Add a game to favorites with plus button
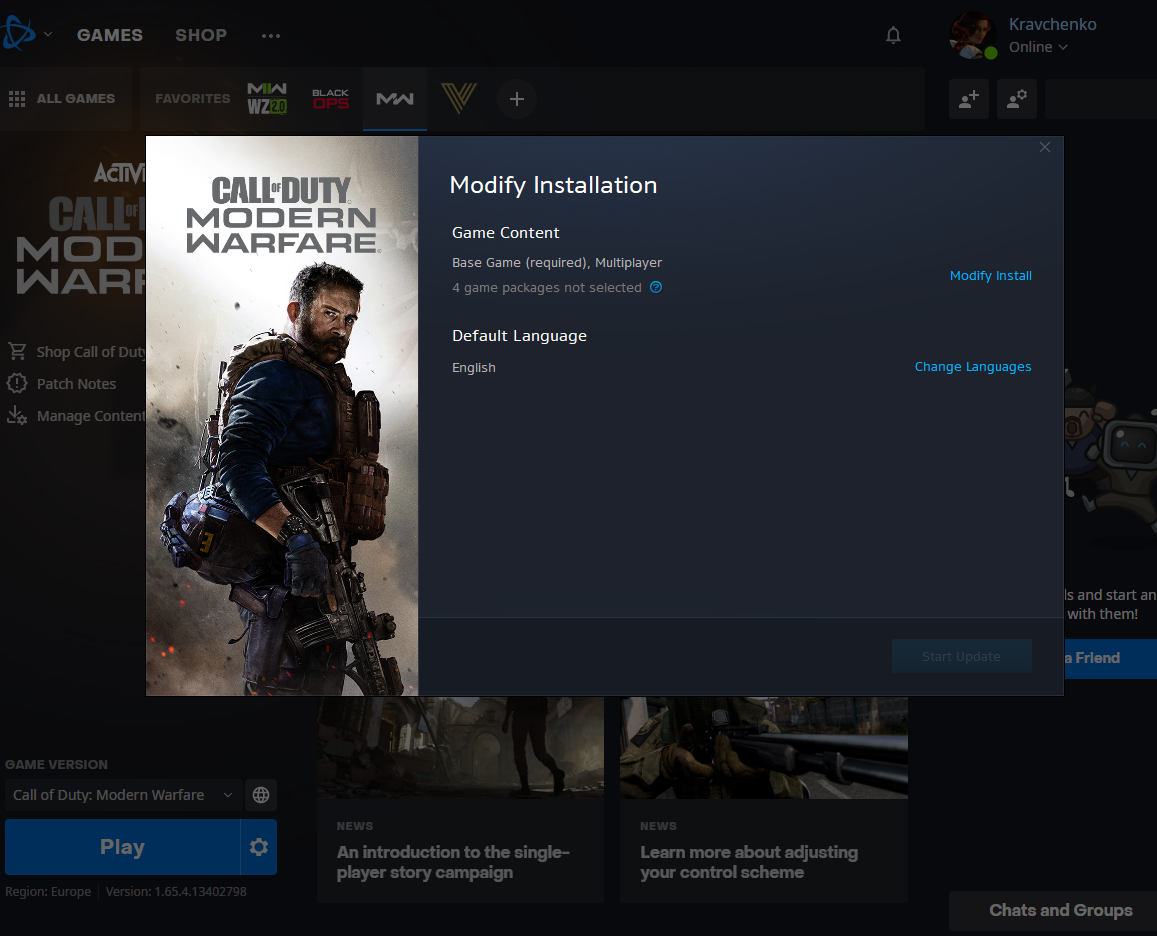This screenshot has width=1157, height=936. [x=517, y=99]
